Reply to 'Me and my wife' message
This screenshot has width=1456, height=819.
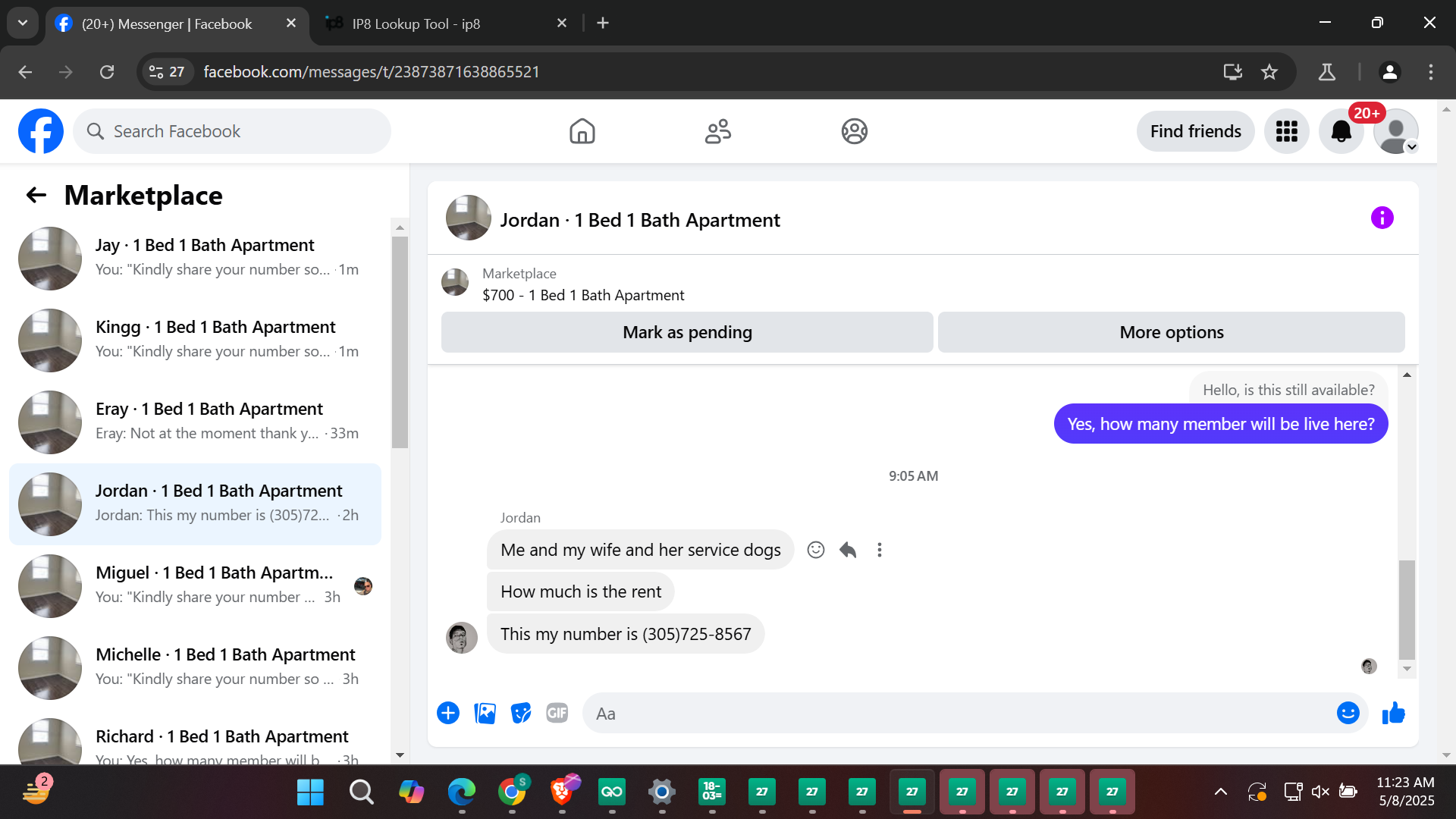[848, 550]
